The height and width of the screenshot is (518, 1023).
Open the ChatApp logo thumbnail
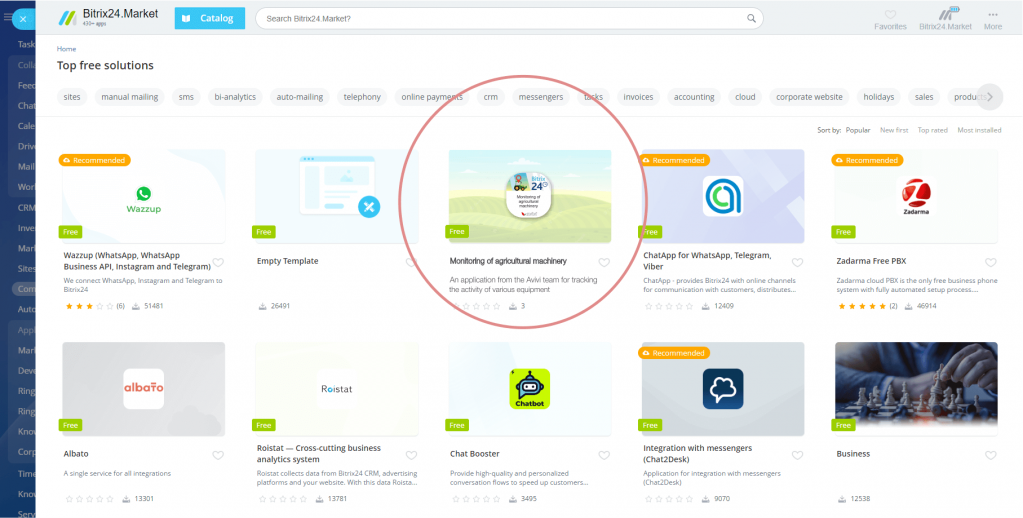(723, 196)
